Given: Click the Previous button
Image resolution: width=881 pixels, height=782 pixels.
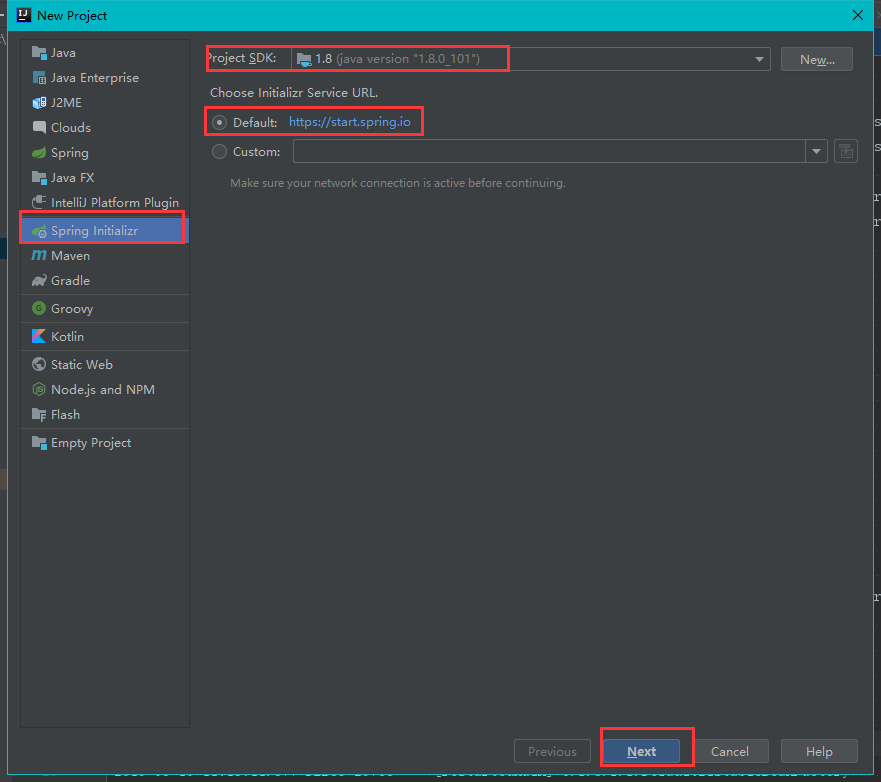Looking at the screenshot, I should 552,751.
